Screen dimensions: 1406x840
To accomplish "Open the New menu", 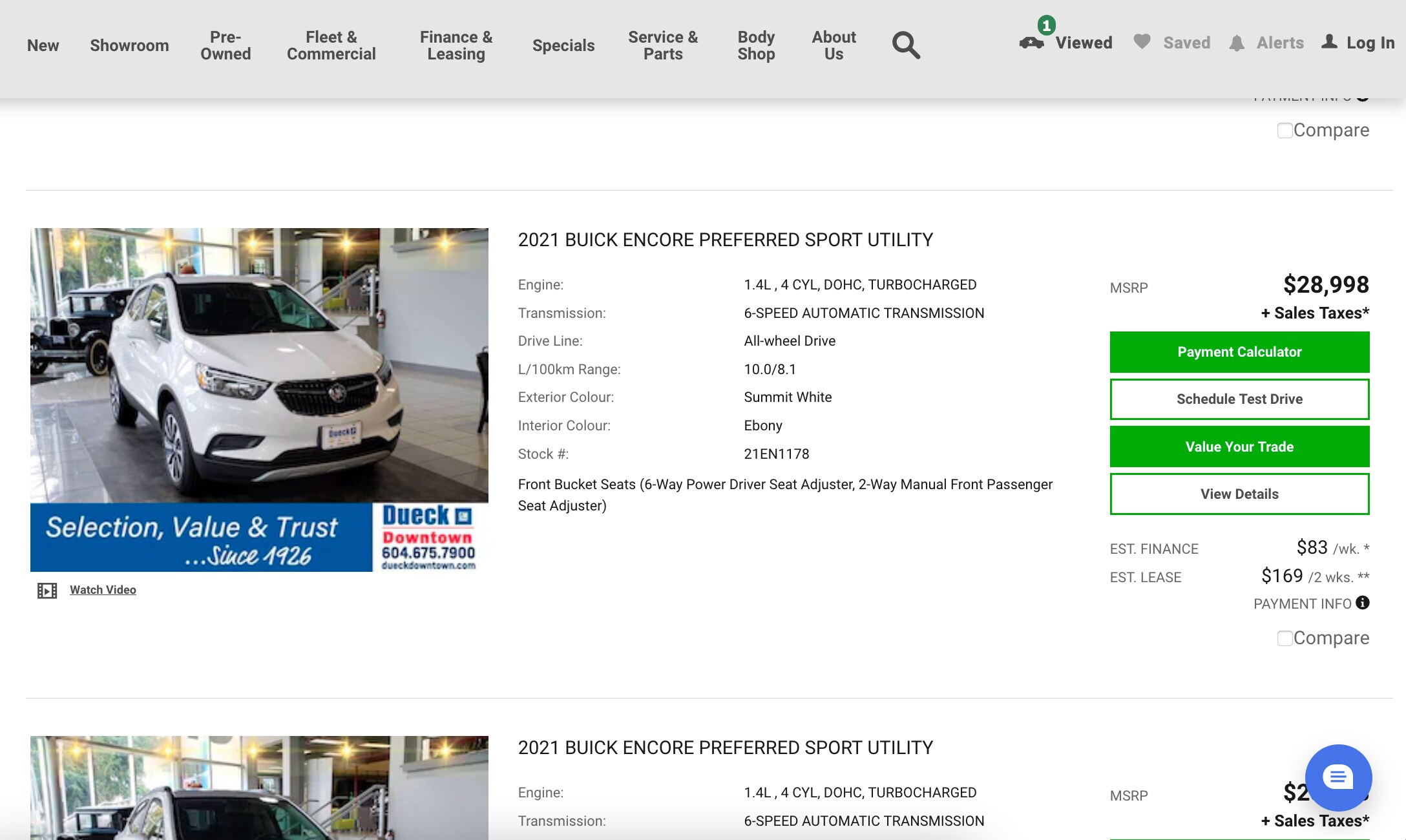I will (x=43, y=45).
